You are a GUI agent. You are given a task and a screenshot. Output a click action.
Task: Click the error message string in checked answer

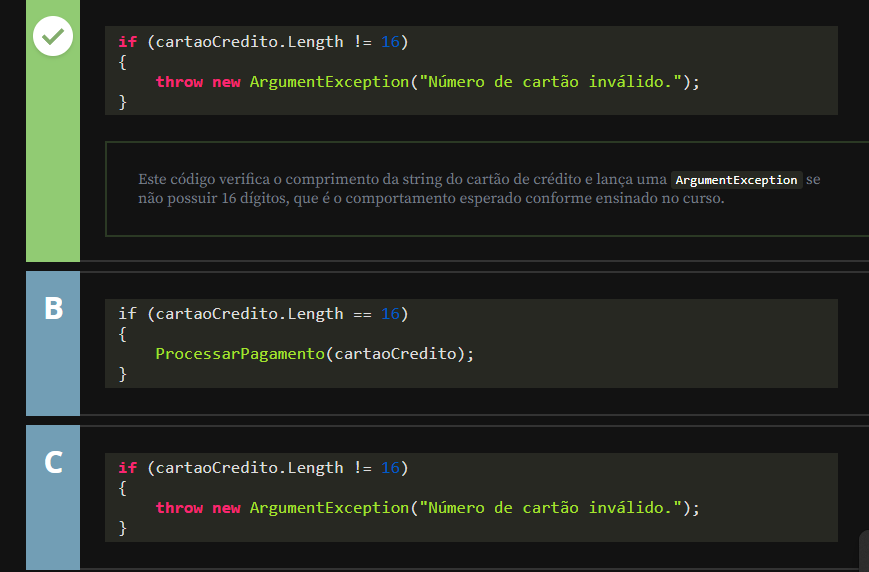click(x=551, y=82)
